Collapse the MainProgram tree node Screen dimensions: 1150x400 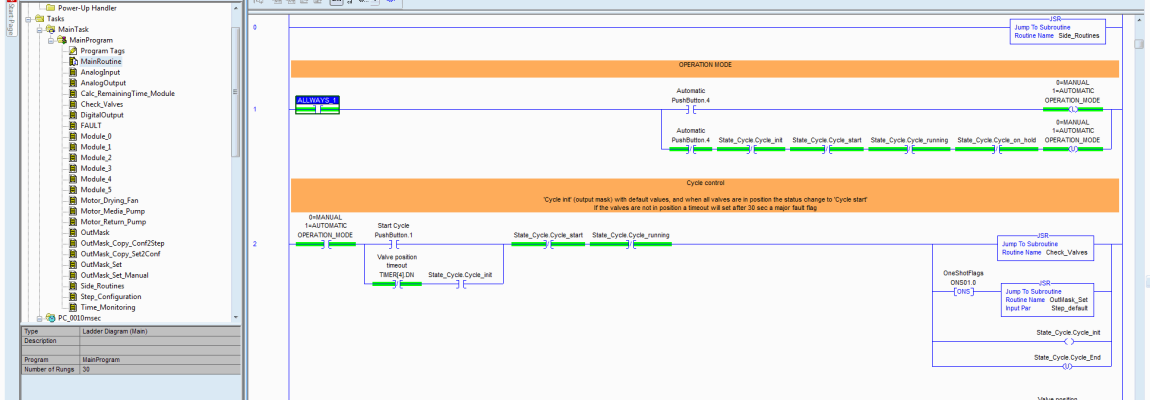click(51, 40)
